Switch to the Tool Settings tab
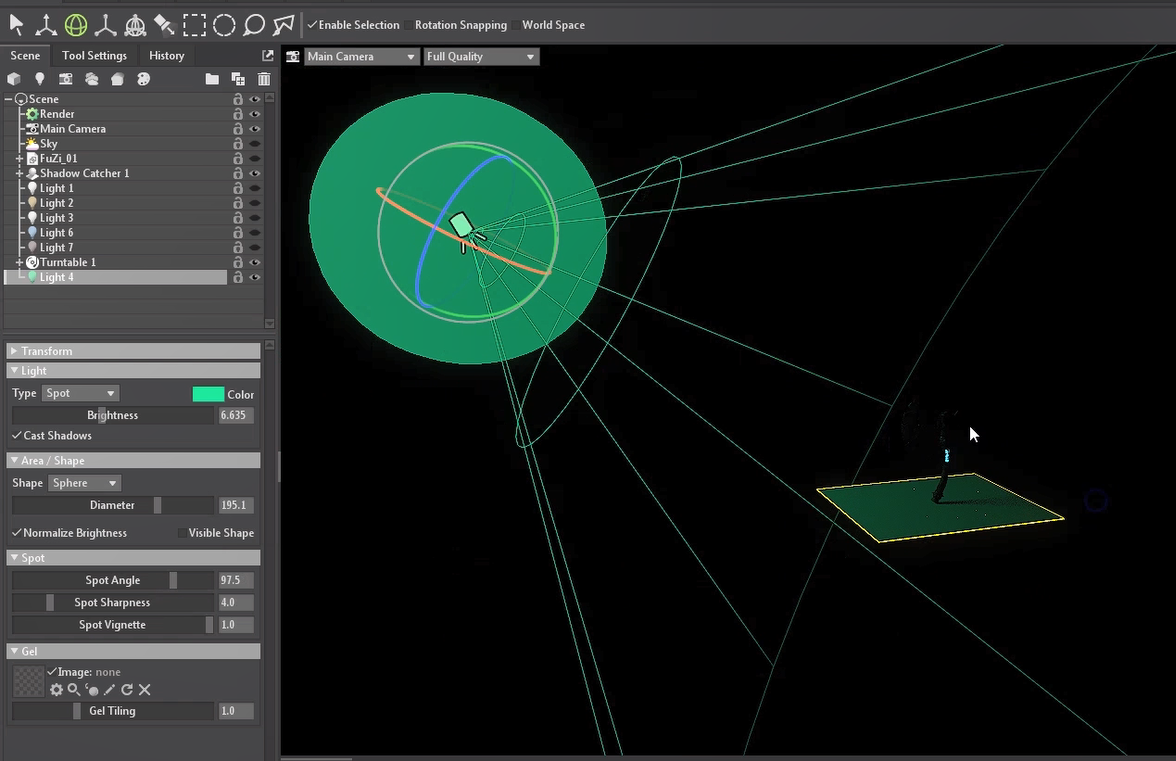The height and width of the screenshot is (761, 1176). 94,56
